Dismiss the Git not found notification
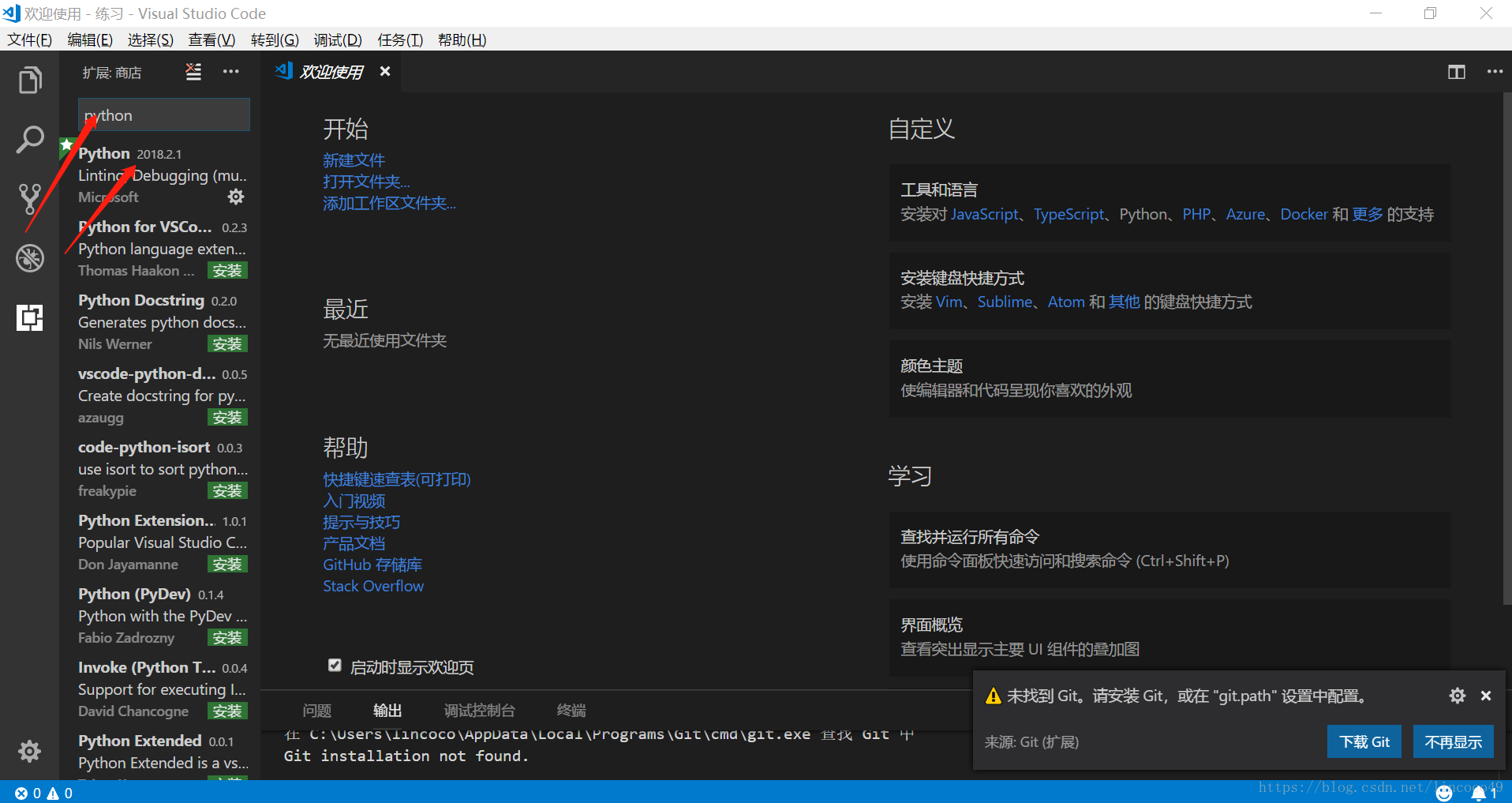The image size is (1512, 803). [x=1486, y=696]
